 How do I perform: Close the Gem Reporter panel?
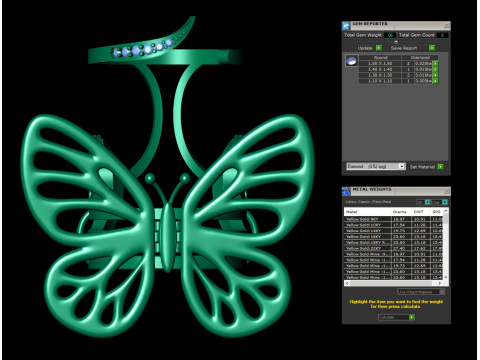[x=447, y=25]
